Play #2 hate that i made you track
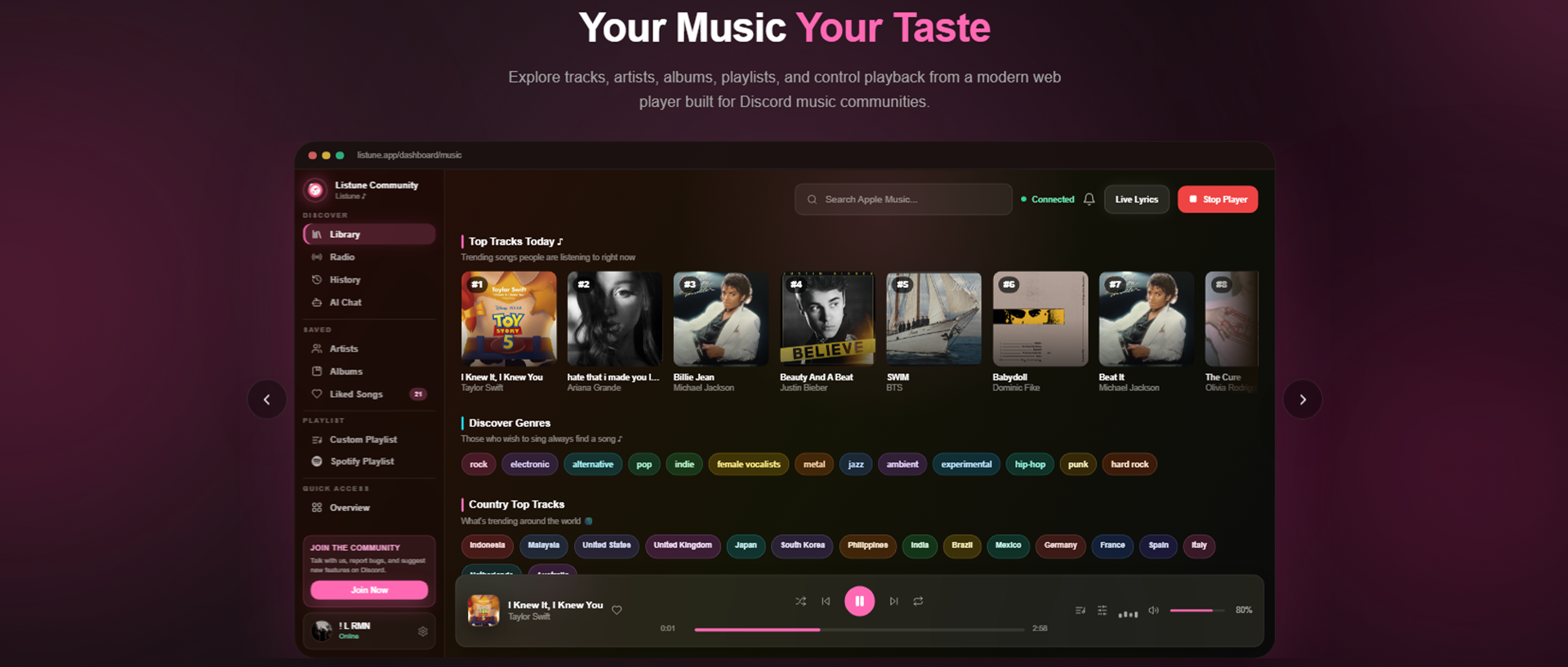 coord(615,319)
